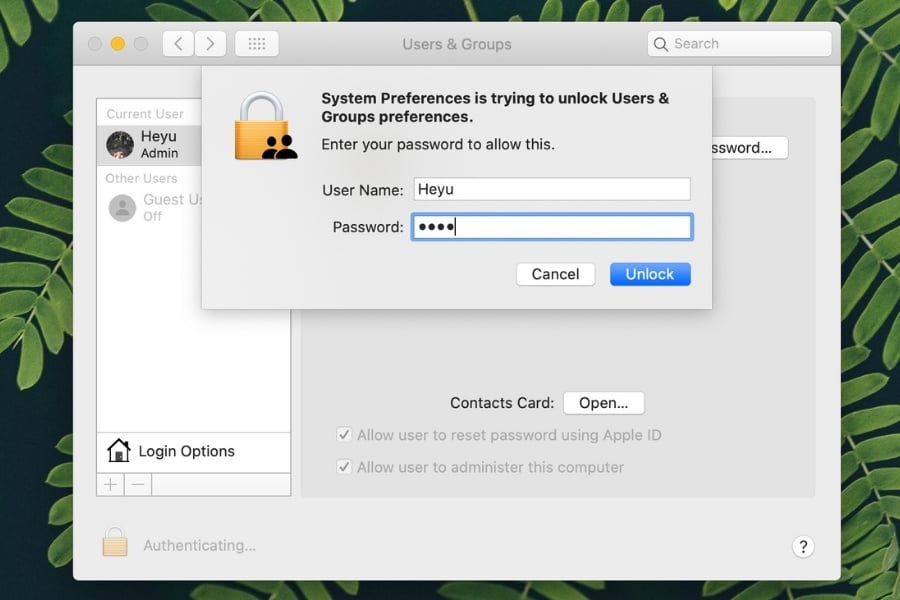The width and height of the screenshot is (900, 600).
Task: Click the padlock icon in the password dialog
Action: (264, 127)
